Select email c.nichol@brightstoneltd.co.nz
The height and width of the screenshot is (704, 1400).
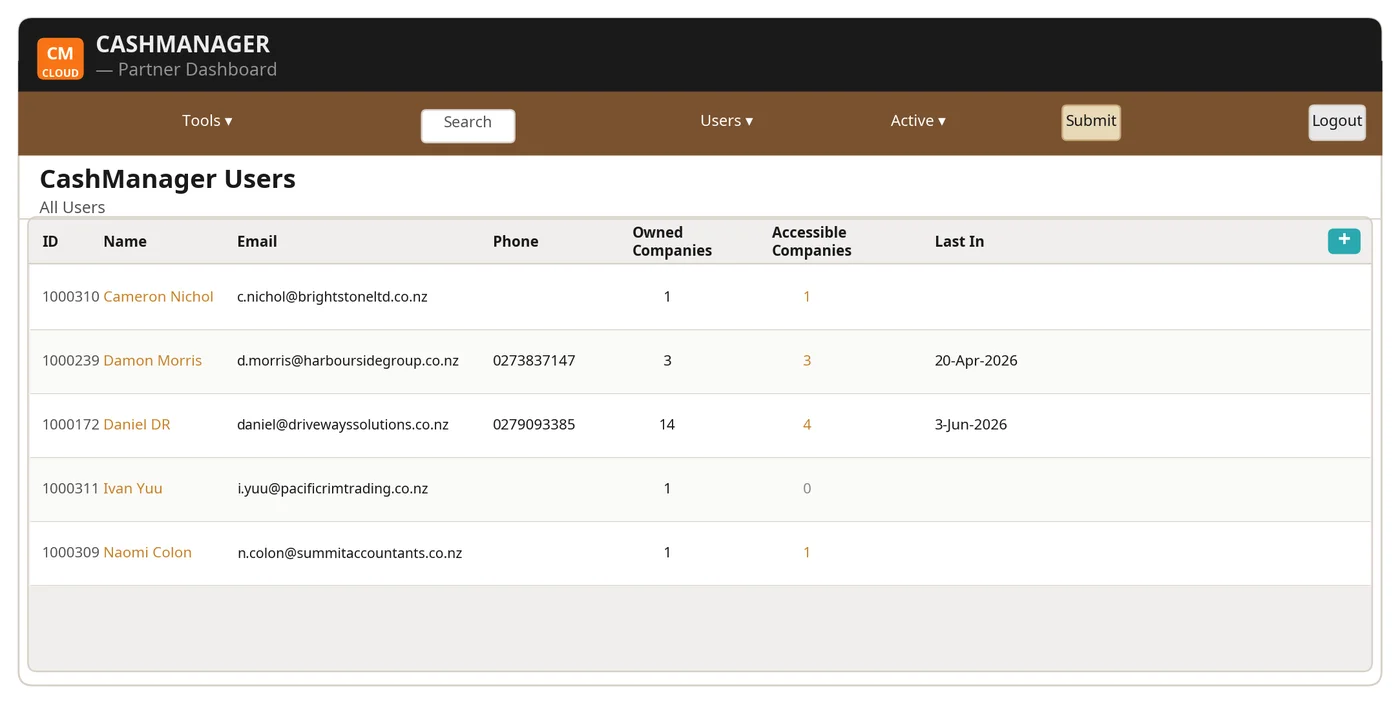point(332,297)
